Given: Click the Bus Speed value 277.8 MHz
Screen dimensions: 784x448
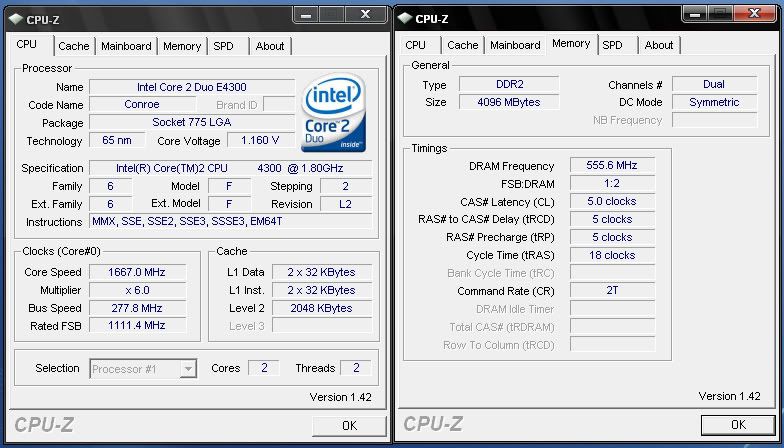Looking at the screenshot, I should 138,308.
